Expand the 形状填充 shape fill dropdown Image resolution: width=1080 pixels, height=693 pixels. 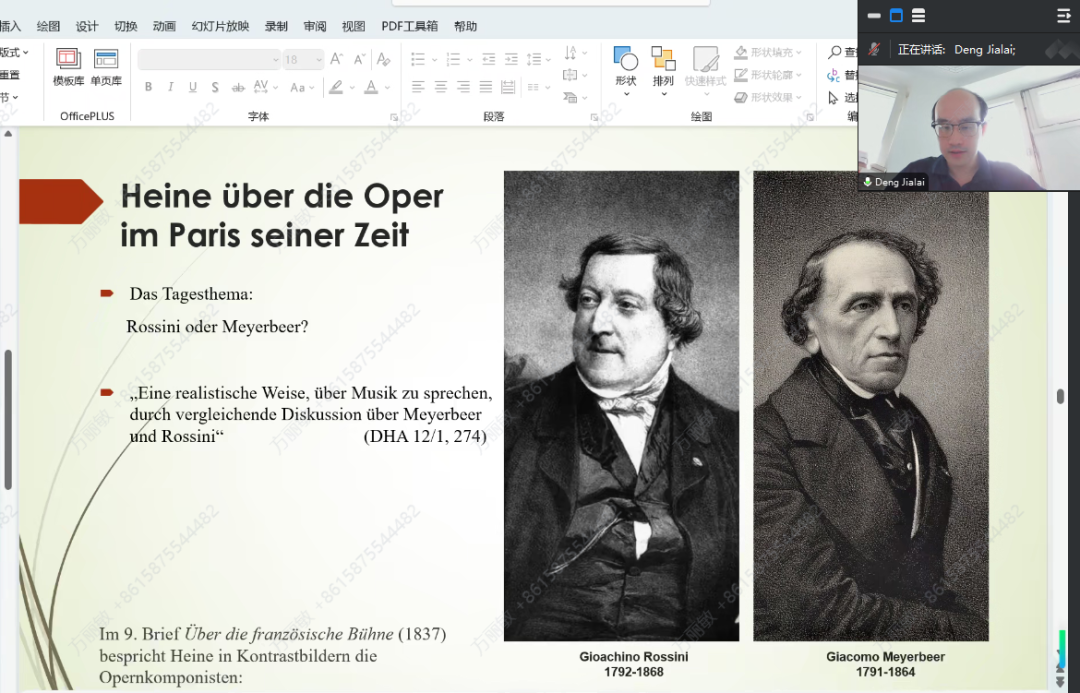tap(800, 52)
